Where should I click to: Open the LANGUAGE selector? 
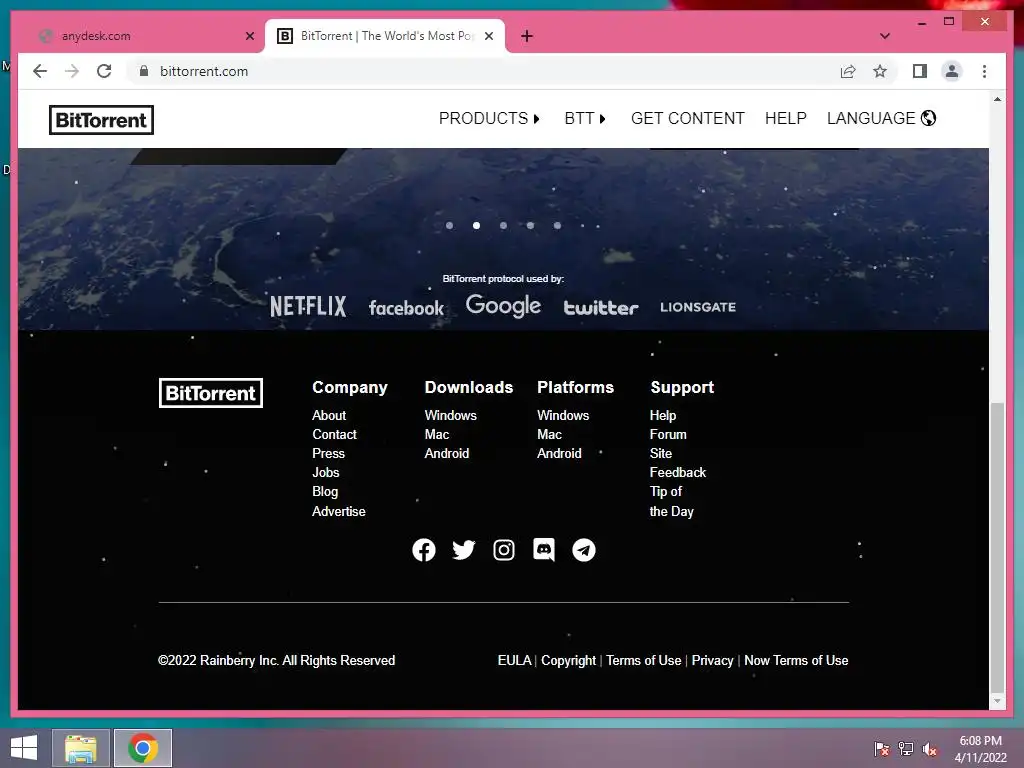[881, 118]
